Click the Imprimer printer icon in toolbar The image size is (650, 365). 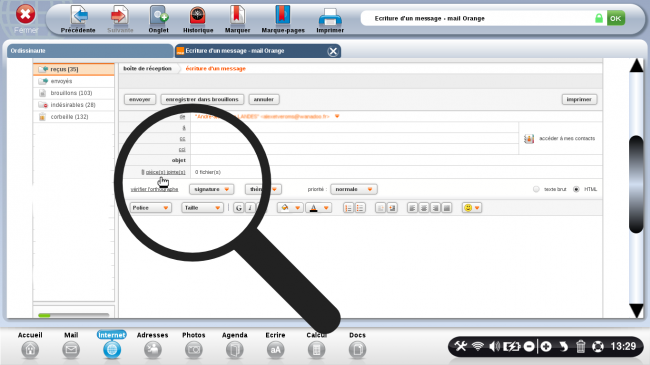tap(330, 17)
